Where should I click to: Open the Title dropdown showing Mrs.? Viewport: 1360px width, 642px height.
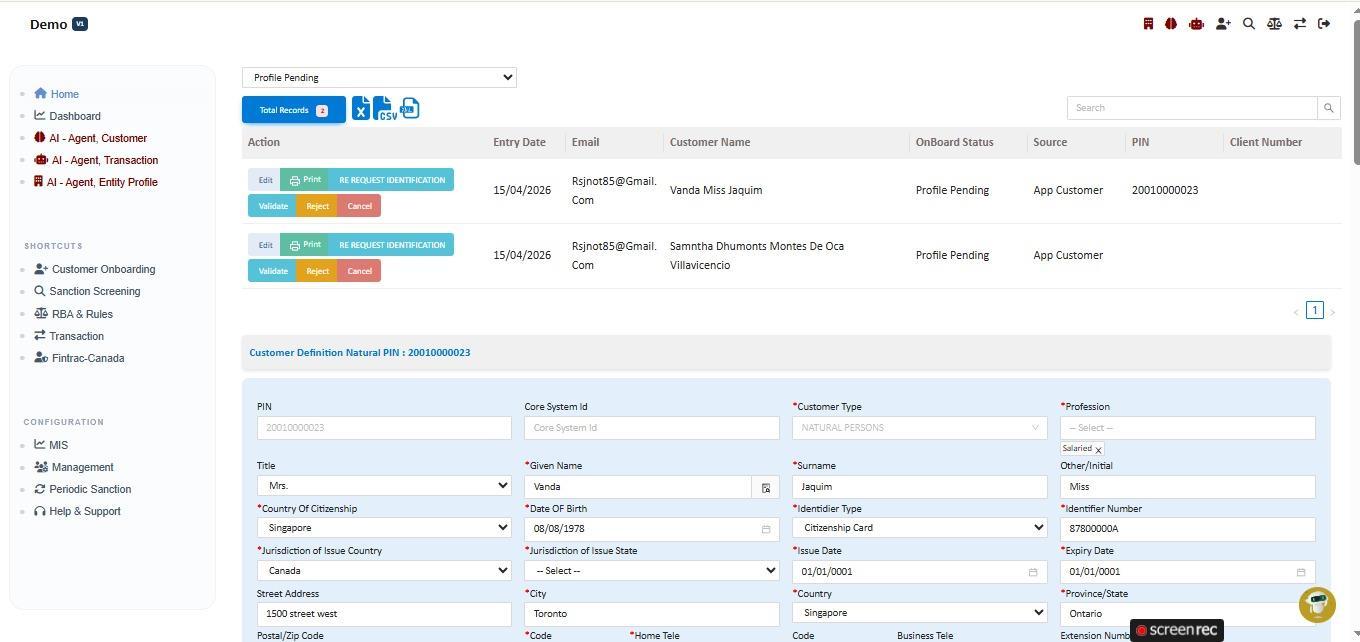384,486
